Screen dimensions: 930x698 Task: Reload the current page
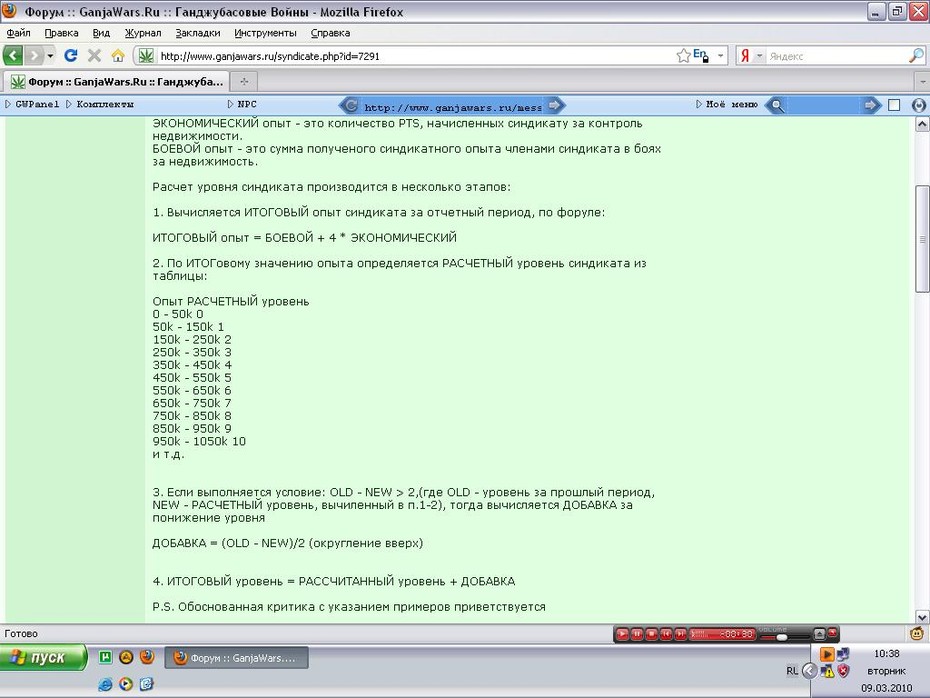tap(71, 56)
